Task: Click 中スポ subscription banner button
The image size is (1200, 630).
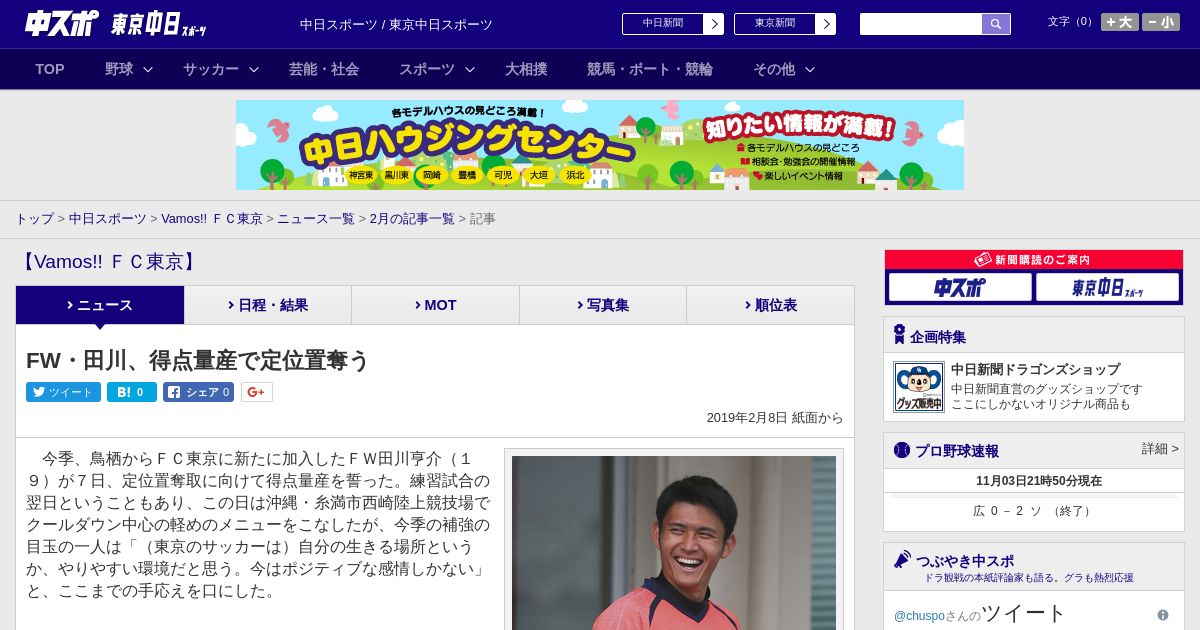Action: [960, 287]
